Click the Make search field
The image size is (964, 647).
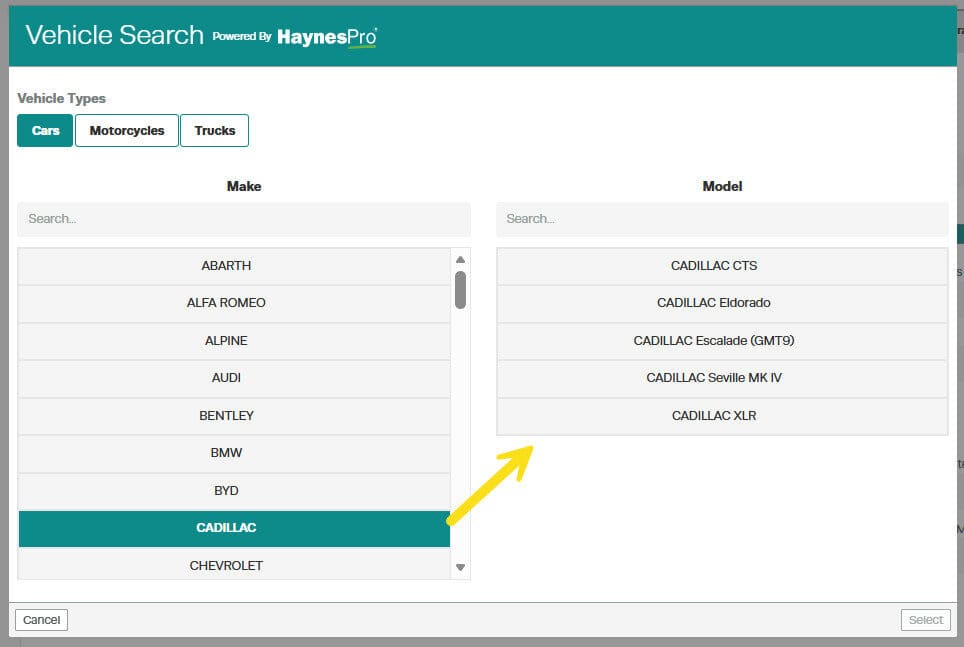pos(244,219)
